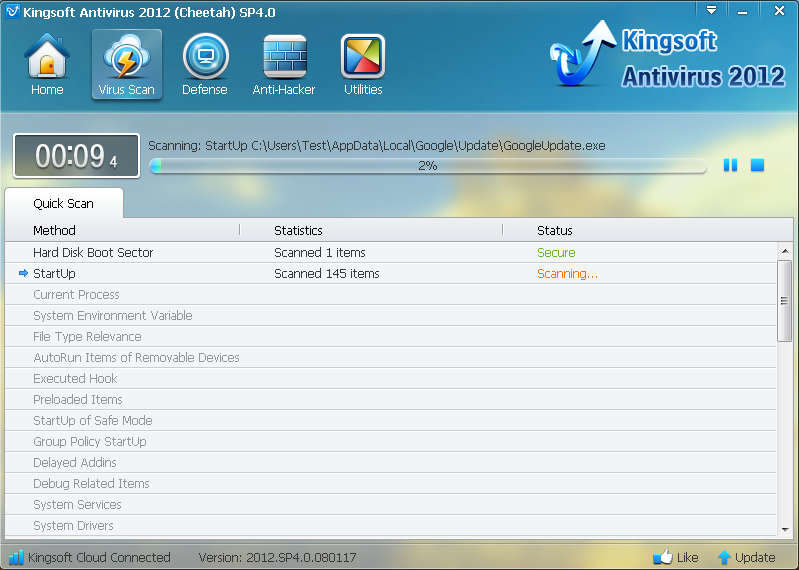
Task: Click the elapsed time display 00:09
Action: (x=76, y=156)
